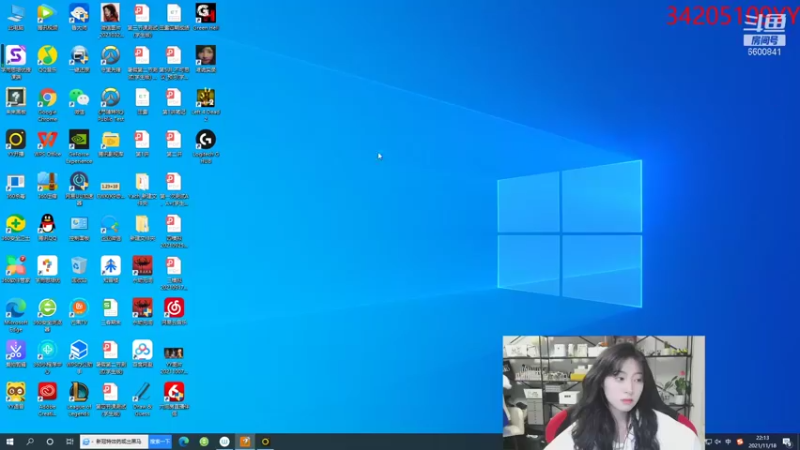The image size is (800, 450).
Task: Switch to the yellow-ring YY taskbar app
Action: (x=265, y=441)
